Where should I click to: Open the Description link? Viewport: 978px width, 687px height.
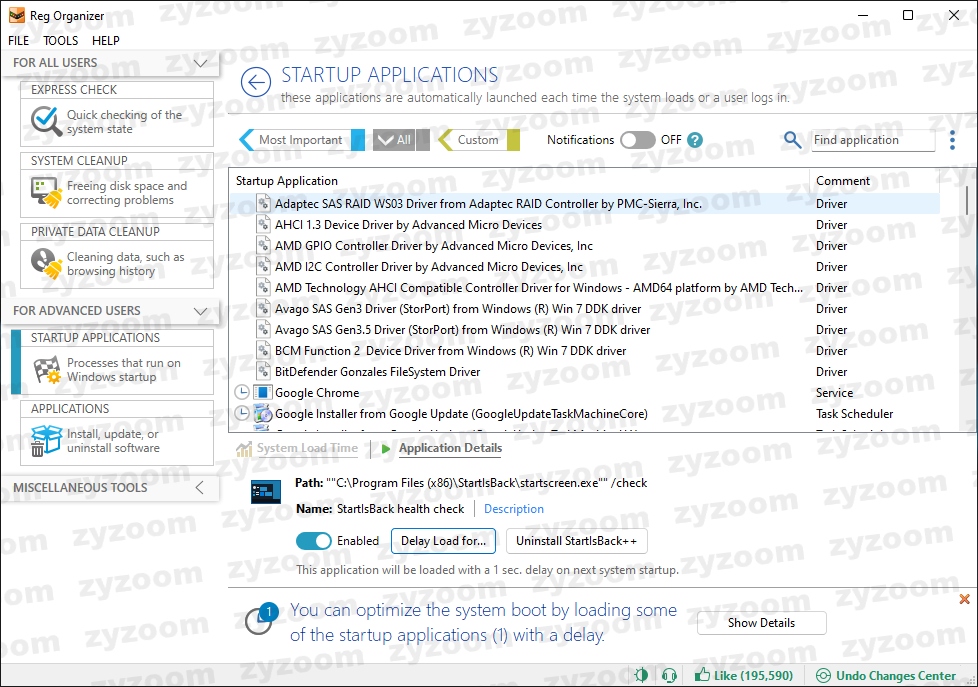pyautogui.click(x=514, y=509)
